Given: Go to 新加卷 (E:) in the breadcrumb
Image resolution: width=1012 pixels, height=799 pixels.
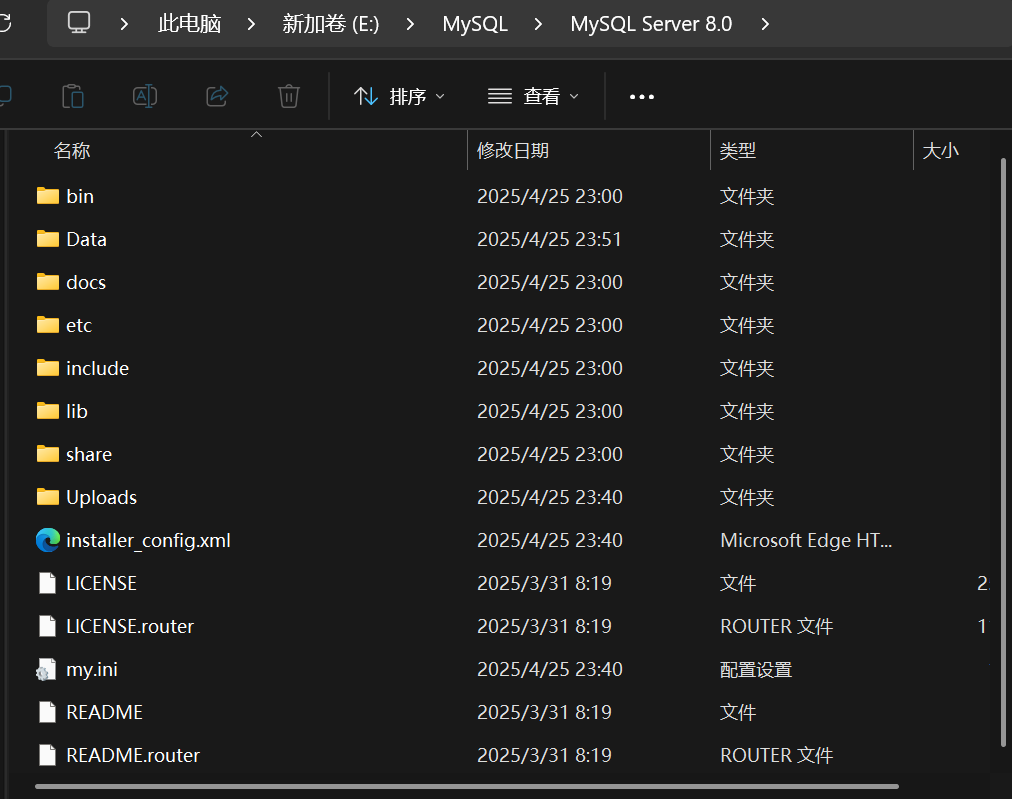Looking at the screenshot, I should point(330,24).
